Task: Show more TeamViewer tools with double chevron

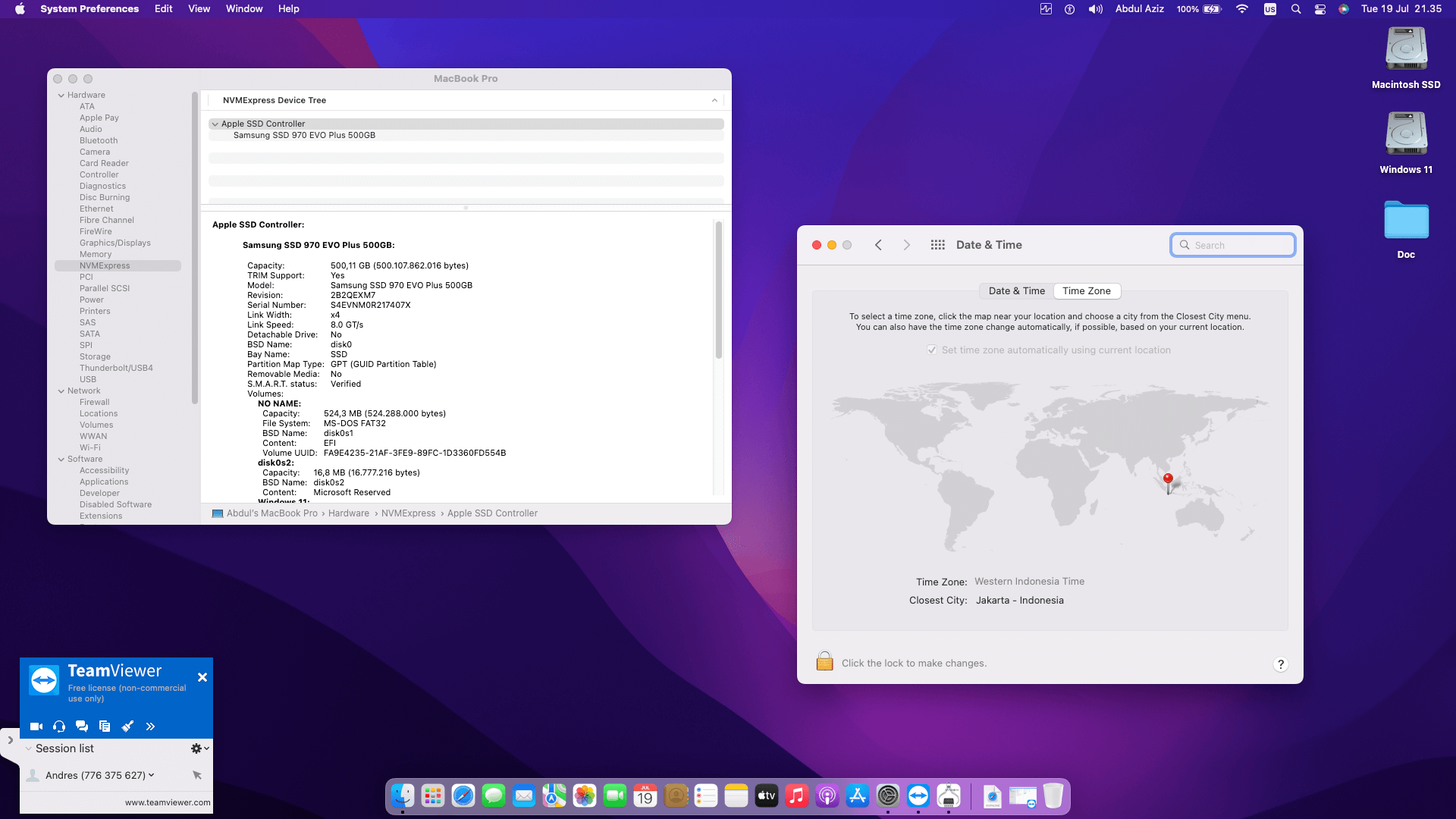Action: tap(150, 726)
